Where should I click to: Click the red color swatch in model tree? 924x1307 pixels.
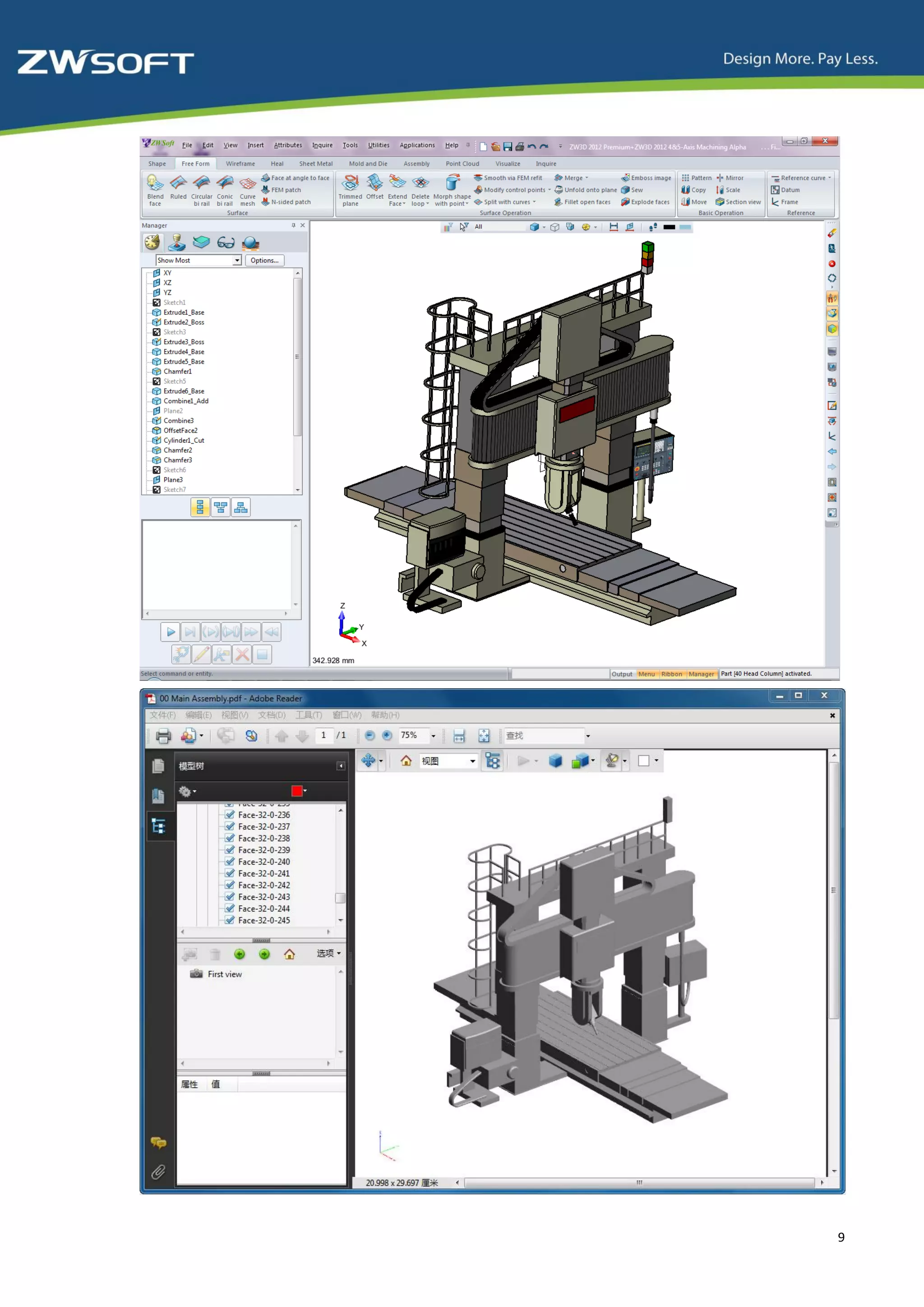click(296, 791)
